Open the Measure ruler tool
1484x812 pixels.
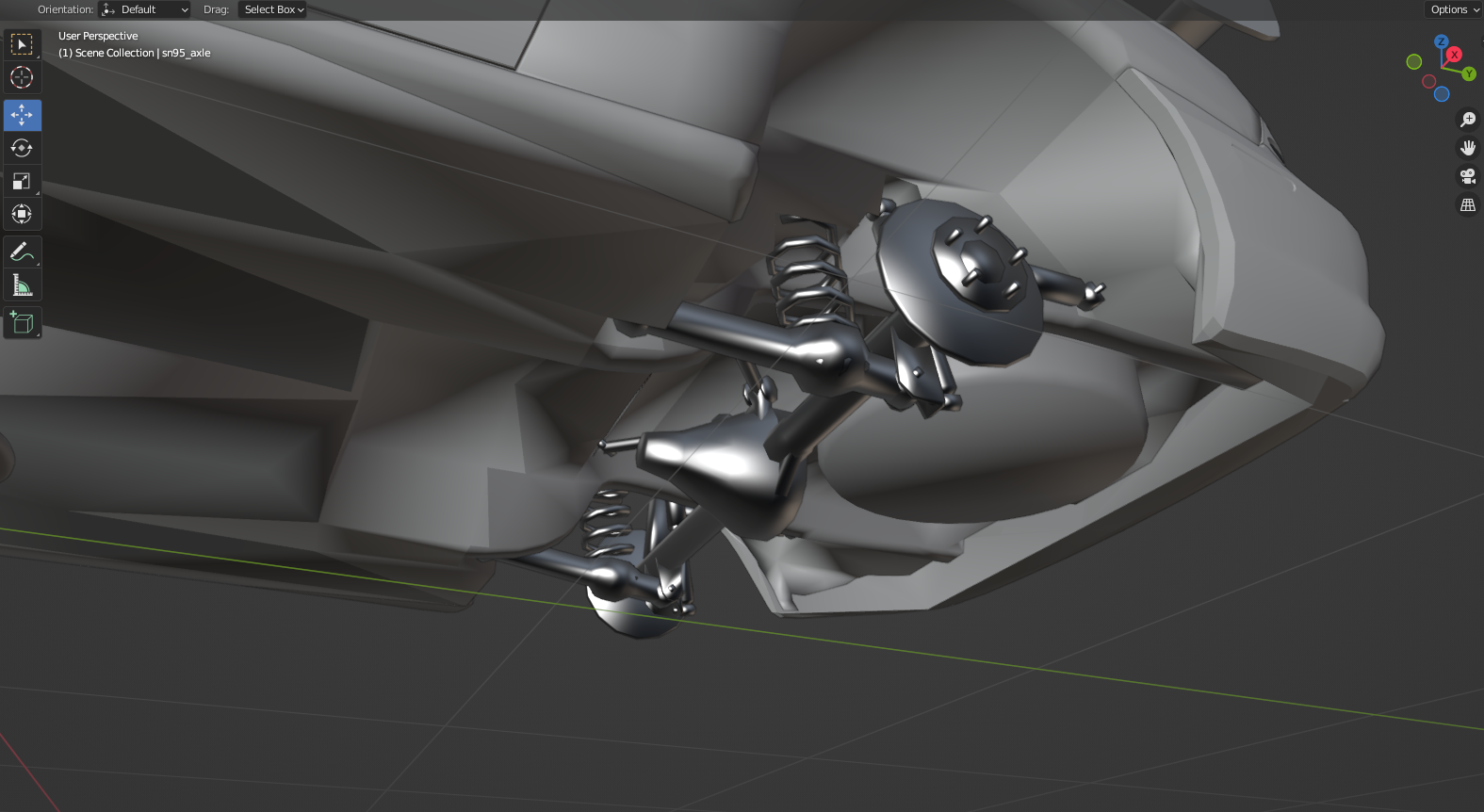(22, 284)
